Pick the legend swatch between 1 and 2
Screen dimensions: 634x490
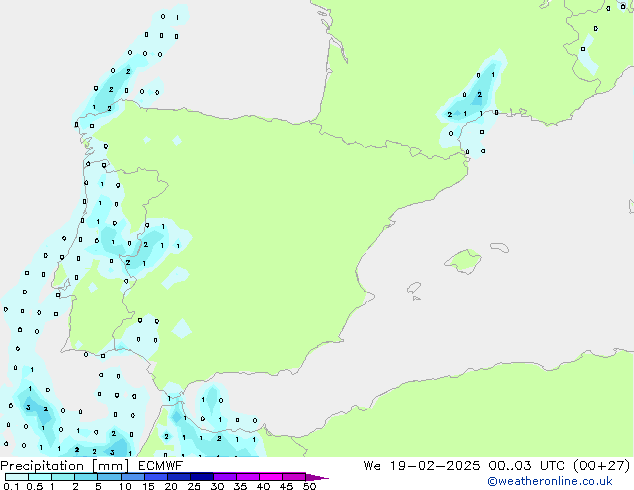pos(63,477)
